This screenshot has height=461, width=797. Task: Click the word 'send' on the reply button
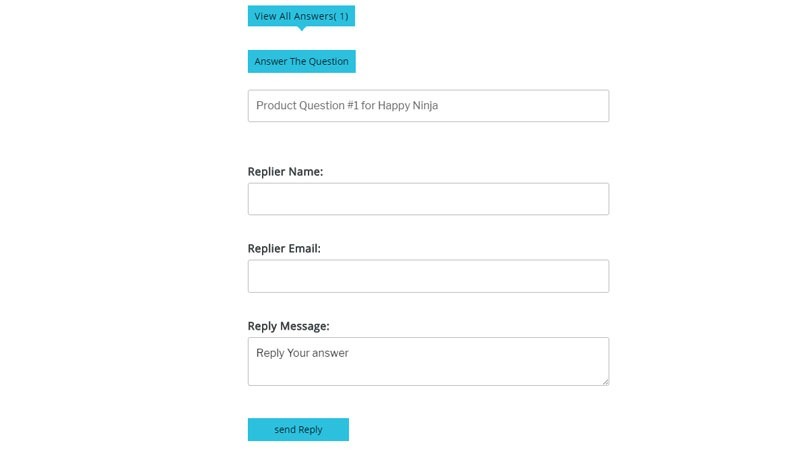(285, 429)
